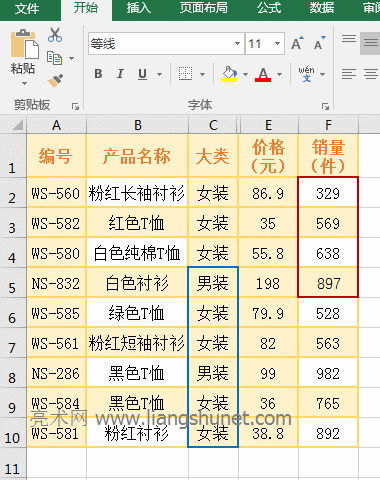Open the font name dropdown
Image resolution: width=380 pixels, height=480 pixels.
237,43
